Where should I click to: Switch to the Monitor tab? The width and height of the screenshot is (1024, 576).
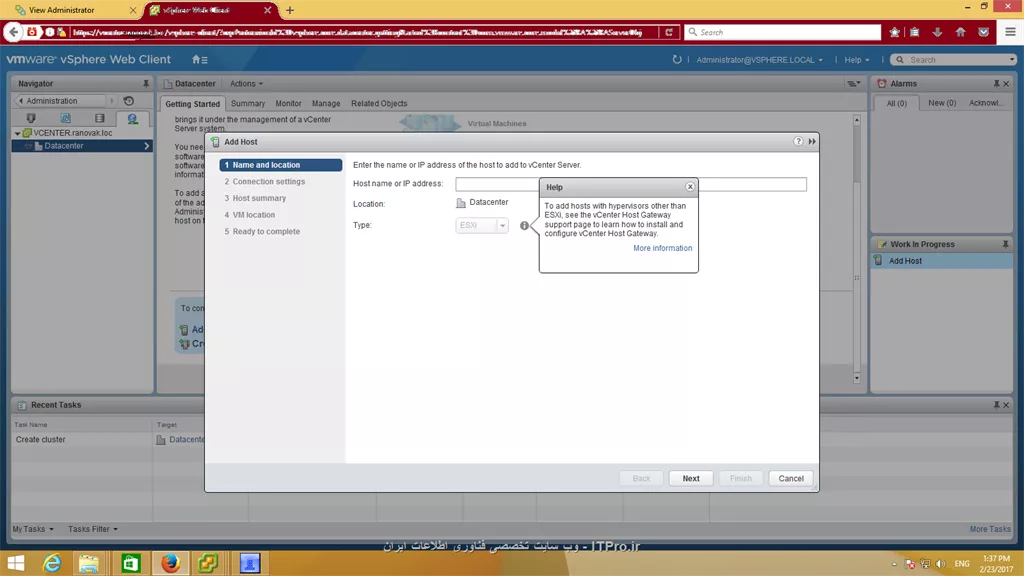tap(288, 103)
